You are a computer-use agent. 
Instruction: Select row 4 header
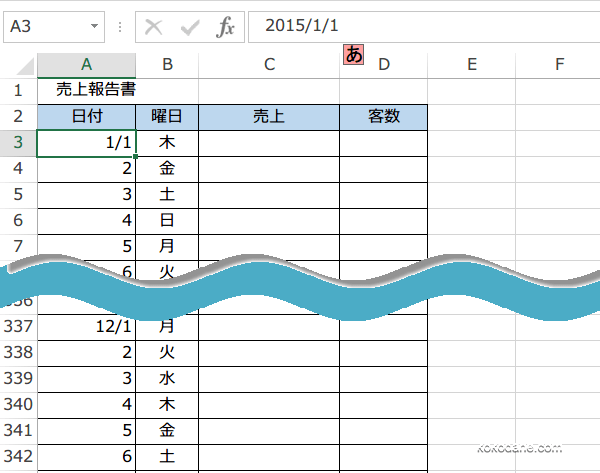[18, 169]
